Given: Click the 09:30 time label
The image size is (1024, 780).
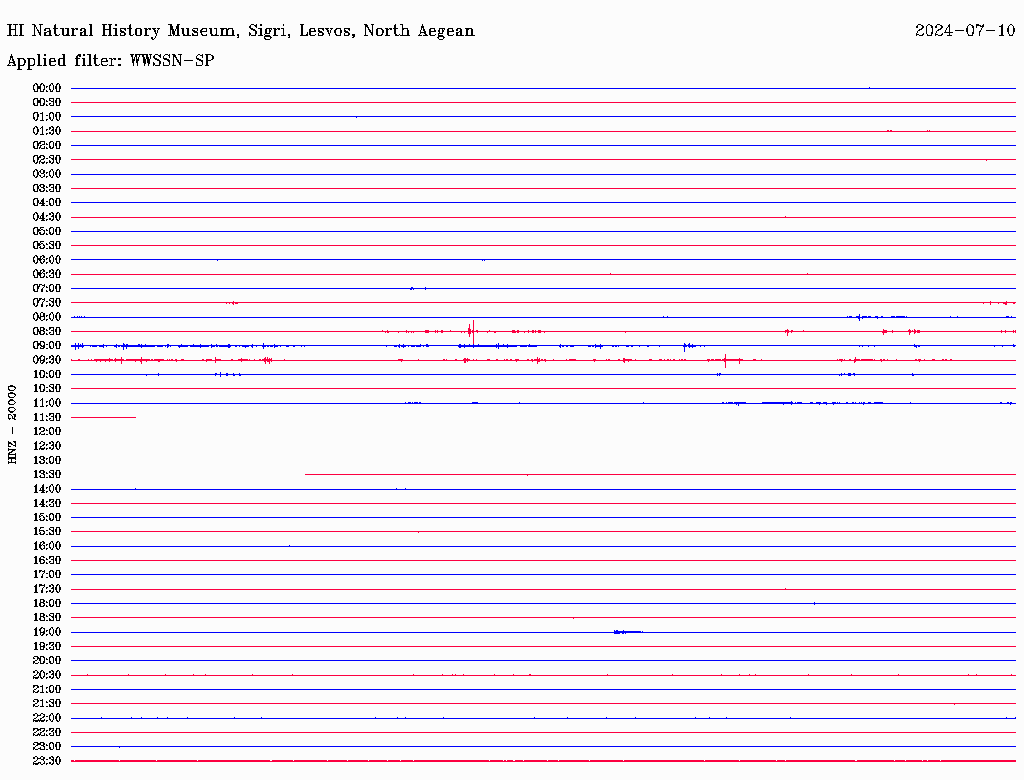Looking at the screenshot, I should click(x=47, y=360).
